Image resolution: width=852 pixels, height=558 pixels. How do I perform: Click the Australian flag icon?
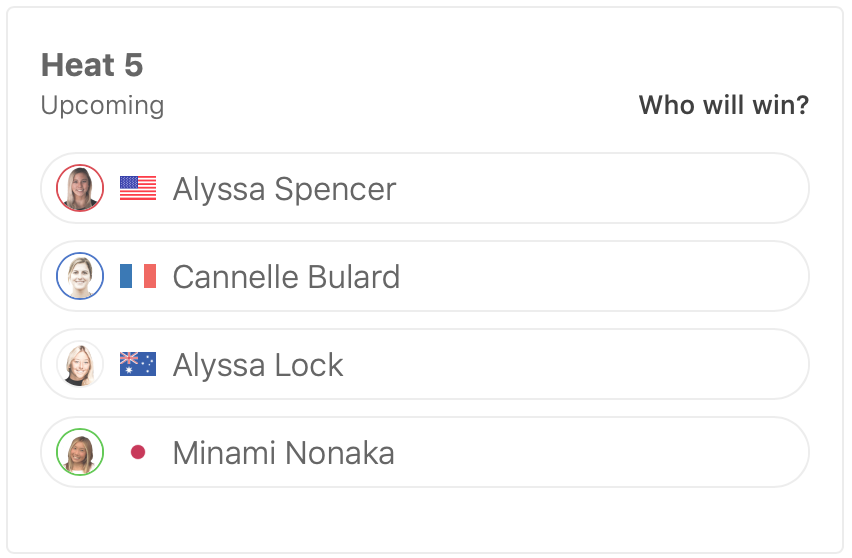[138, 364]
